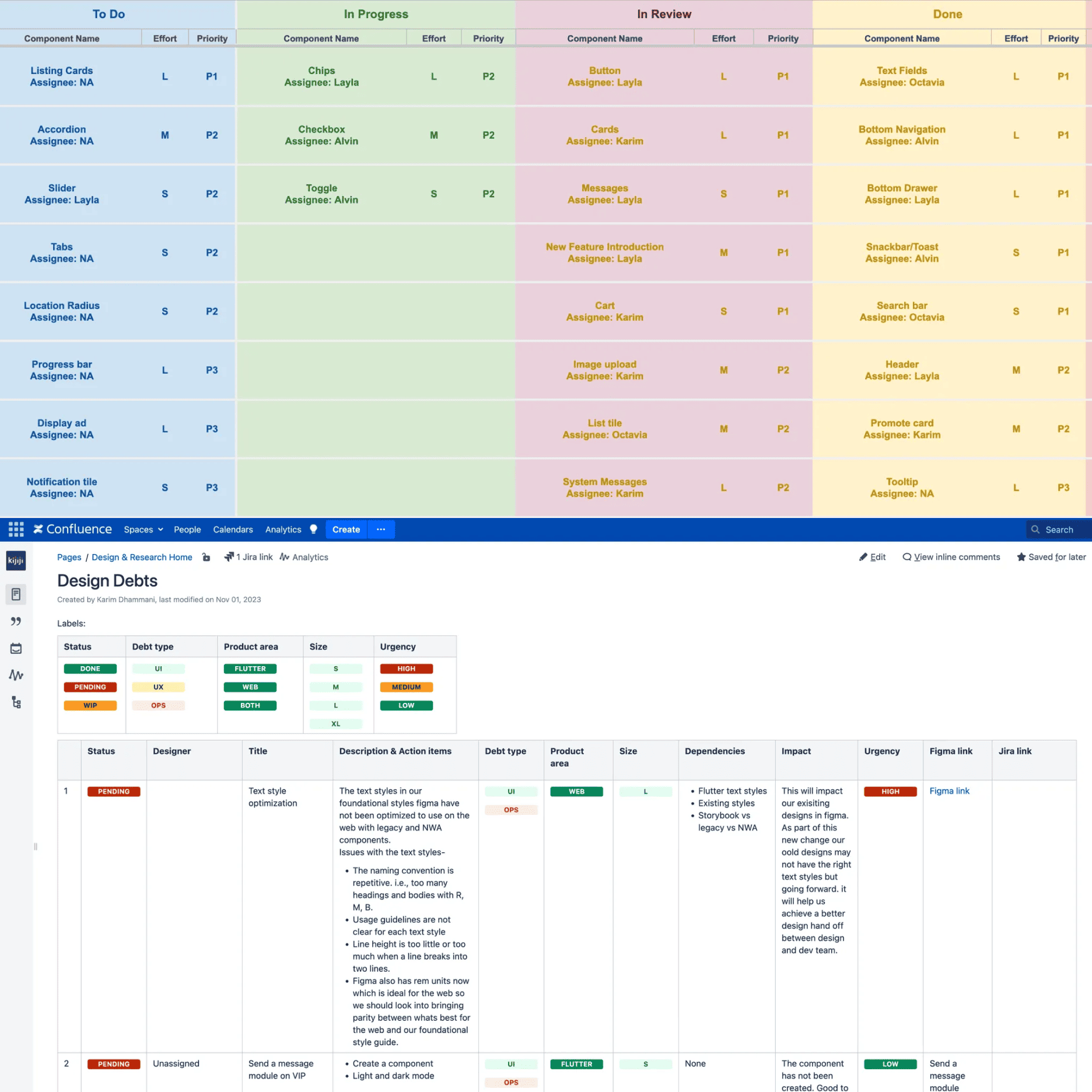Viewport: 1092px width, 1092px height.
Task: Click the Edit page button
Action: (872, 557)
